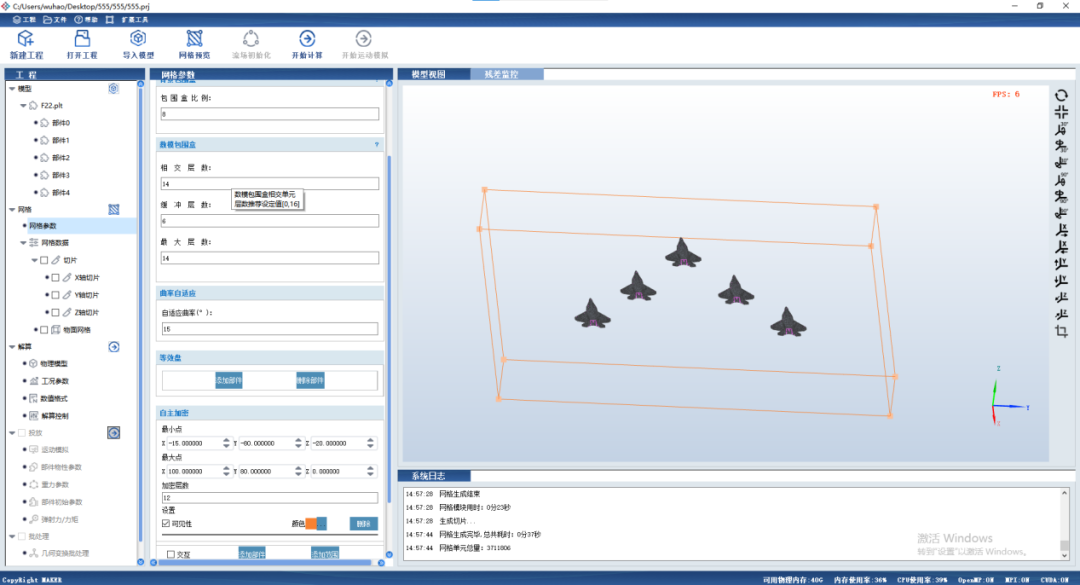Uncheck the 可见性 visibility checkbox
This screenshot has width=1080, height=585.
point(166,524)
